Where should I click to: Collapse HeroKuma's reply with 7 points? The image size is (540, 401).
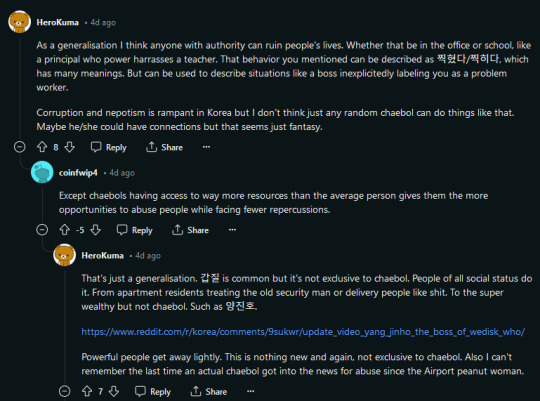(x=64, y=391)
